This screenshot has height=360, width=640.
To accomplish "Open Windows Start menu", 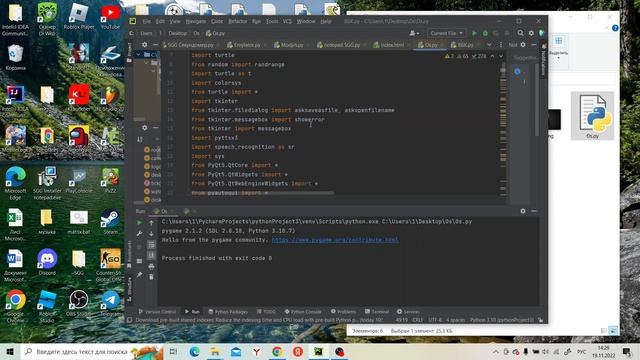I will pyautogui.click(x=10, y=351).
